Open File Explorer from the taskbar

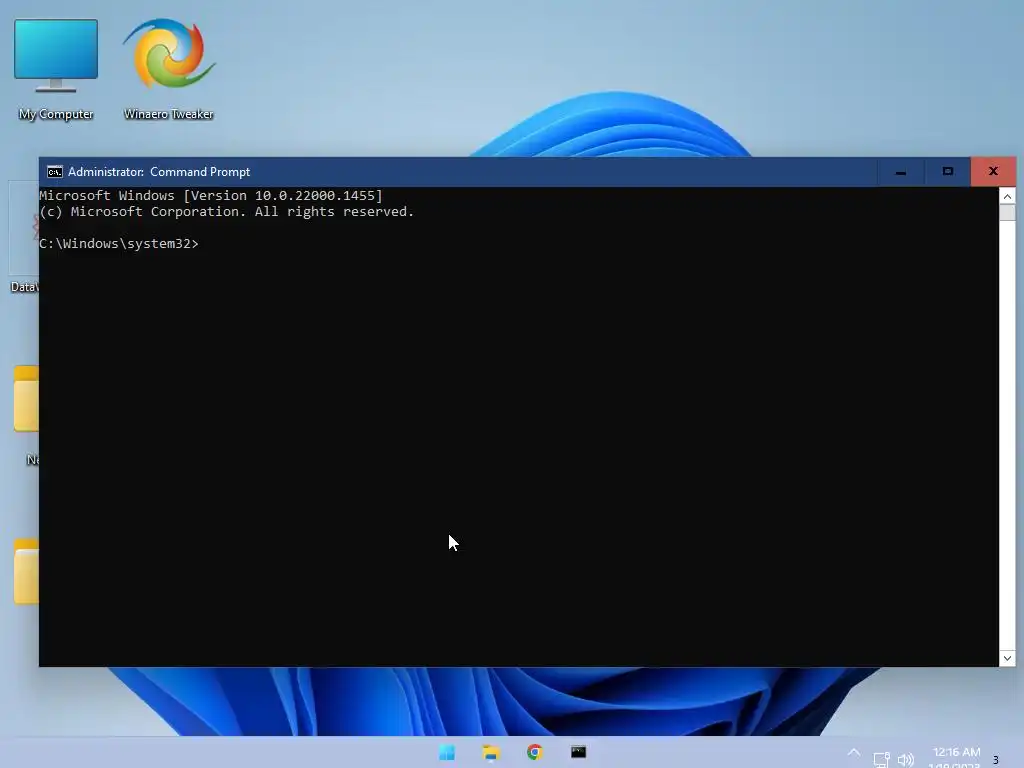(491, 752)
